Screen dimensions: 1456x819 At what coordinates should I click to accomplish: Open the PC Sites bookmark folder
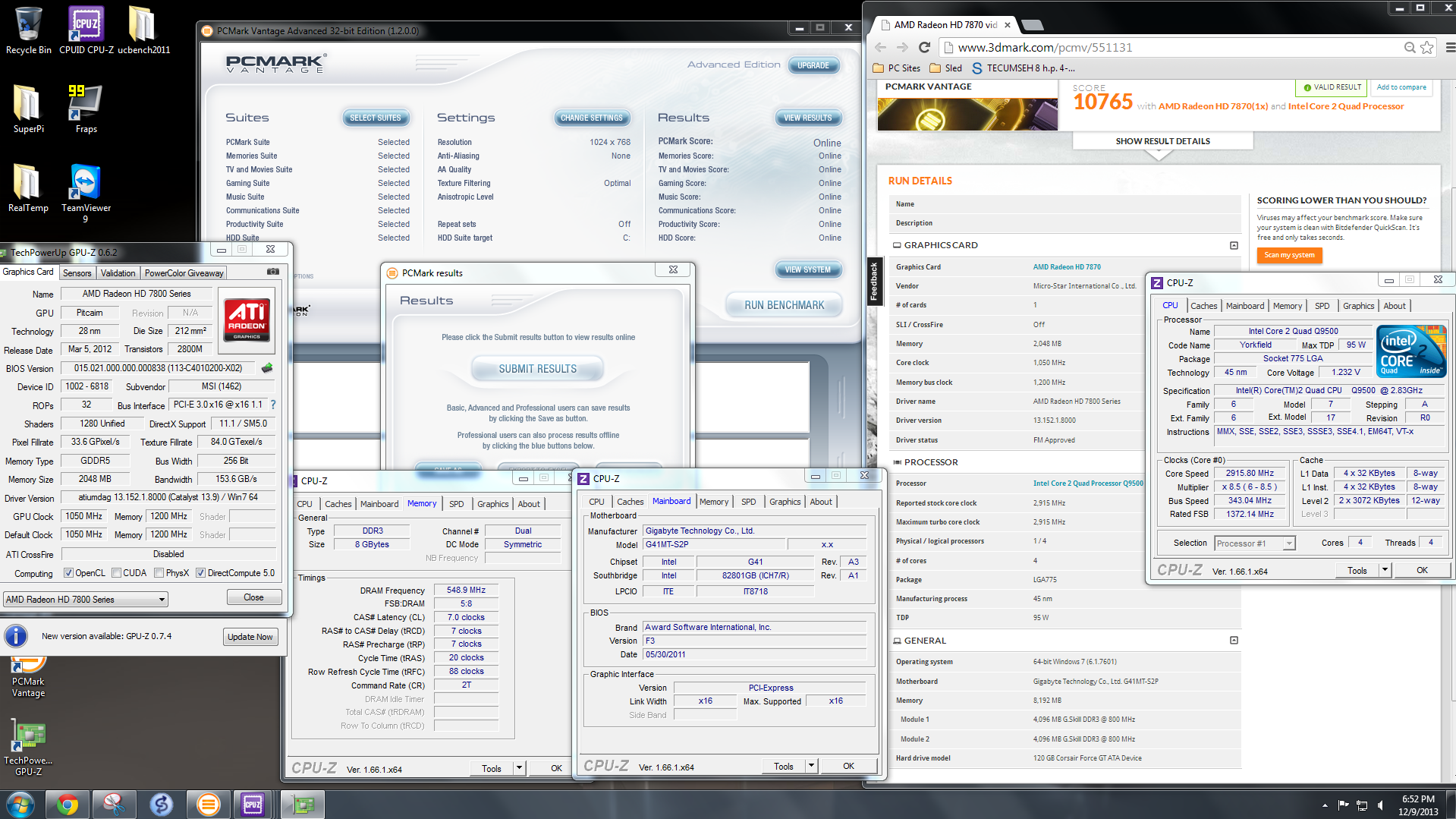(896, 68)
